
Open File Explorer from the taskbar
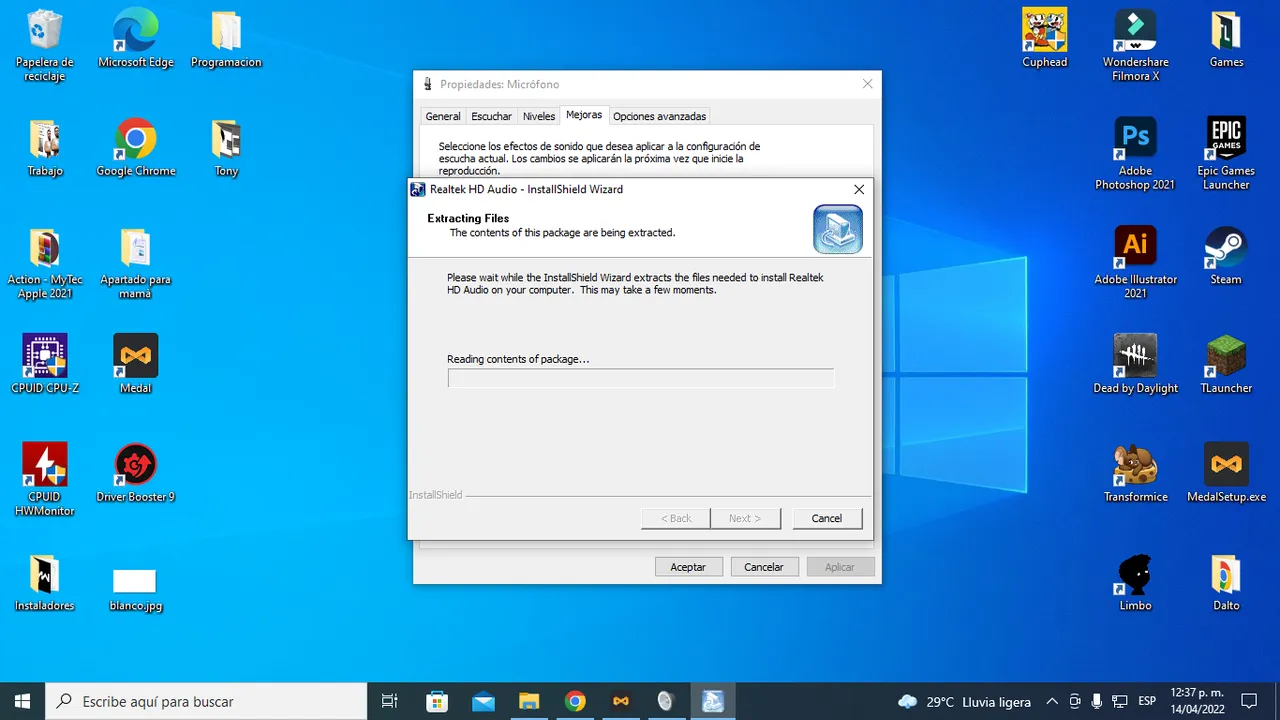[529, 701]
